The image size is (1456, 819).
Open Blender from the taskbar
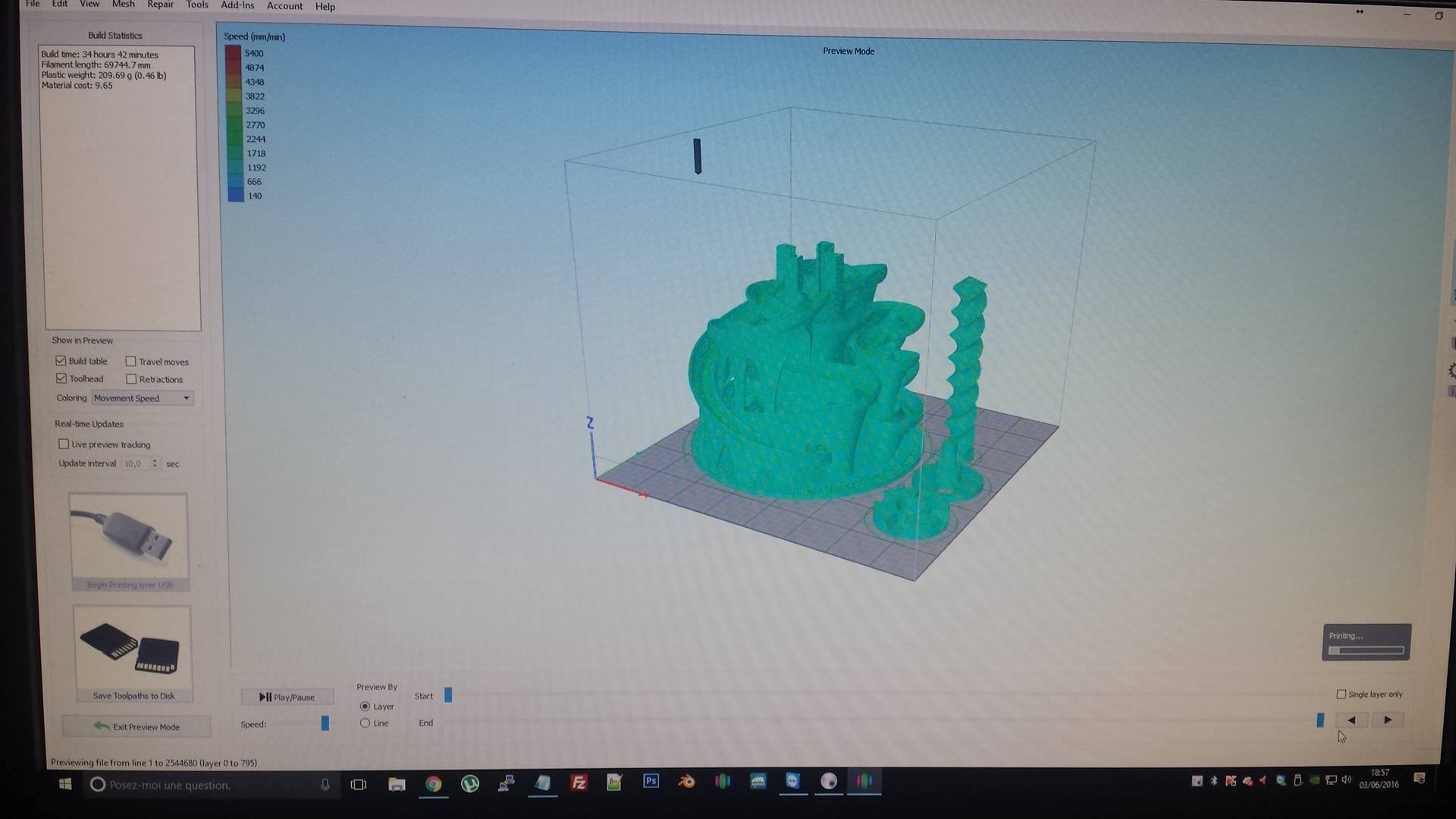point(686,781)
